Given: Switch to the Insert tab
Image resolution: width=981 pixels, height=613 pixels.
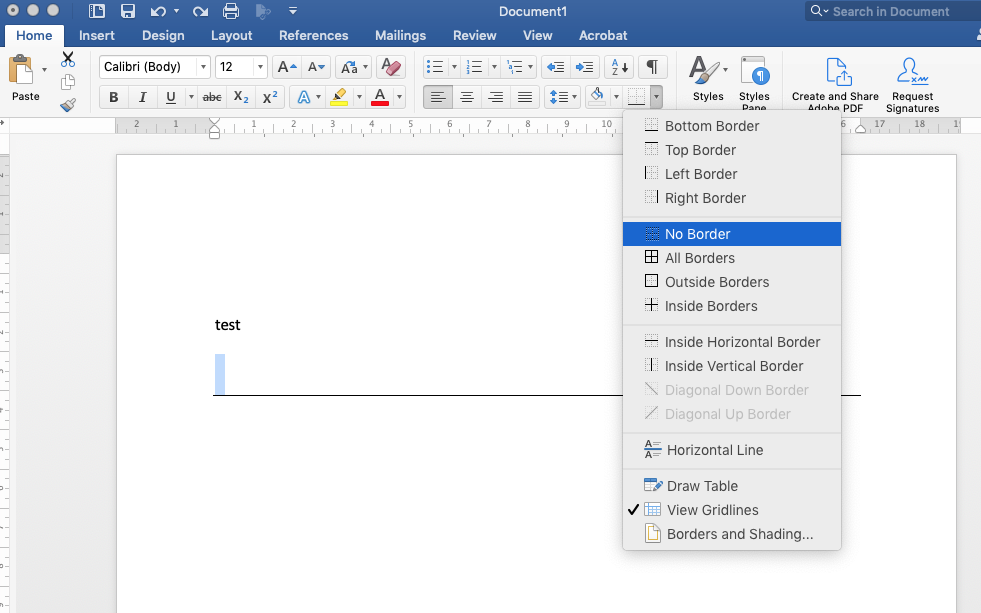Looking at the screenshot, I should [x=96, y=36].
